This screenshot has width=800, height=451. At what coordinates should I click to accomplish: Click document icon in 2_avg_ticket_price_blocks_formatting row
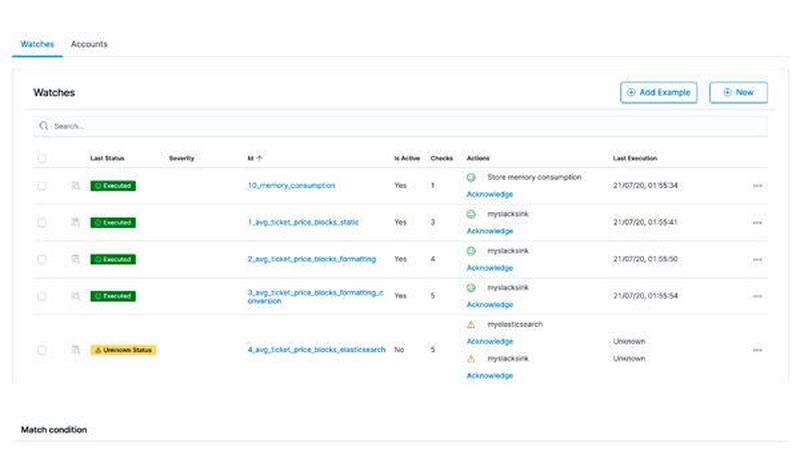pyautogui.click(x=76, y=259)
